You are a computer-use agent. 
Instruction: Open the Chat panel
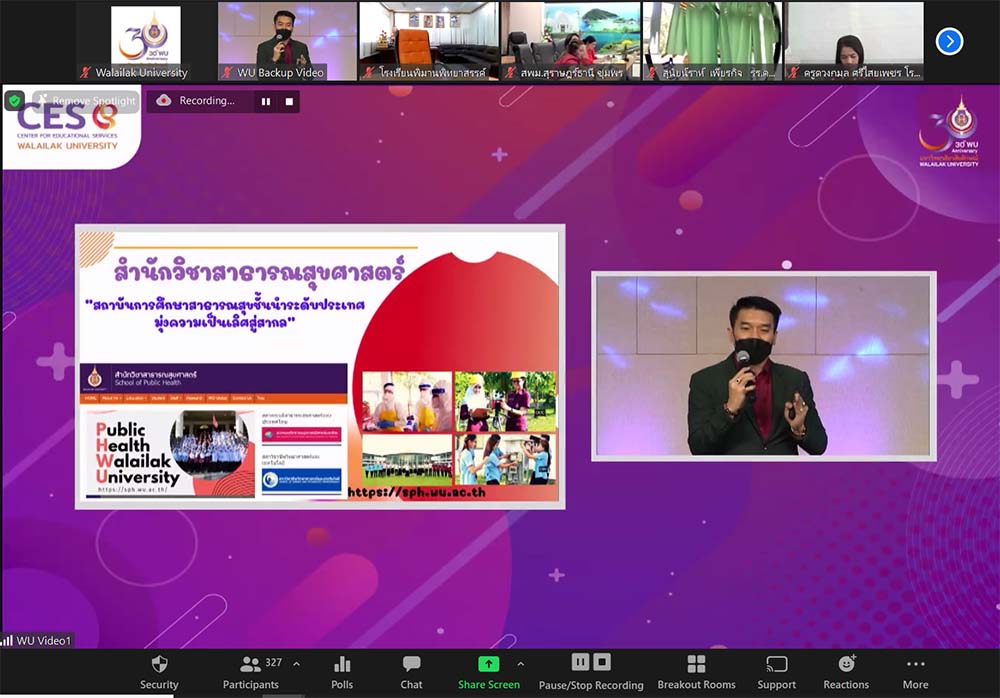[411, 665]
